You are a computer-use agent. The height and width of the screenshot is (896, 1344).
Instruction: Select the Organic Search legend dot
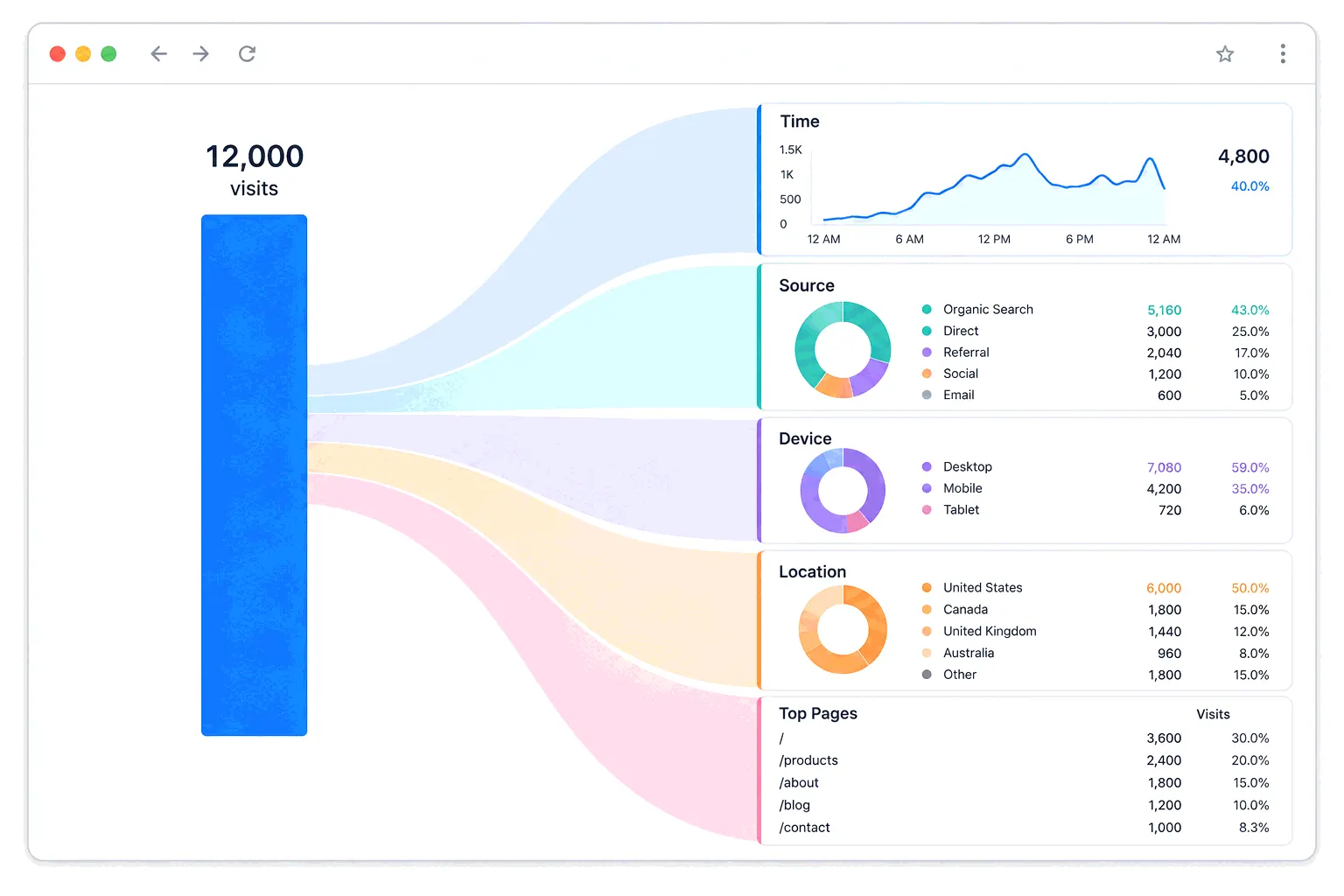click(927, 310)
